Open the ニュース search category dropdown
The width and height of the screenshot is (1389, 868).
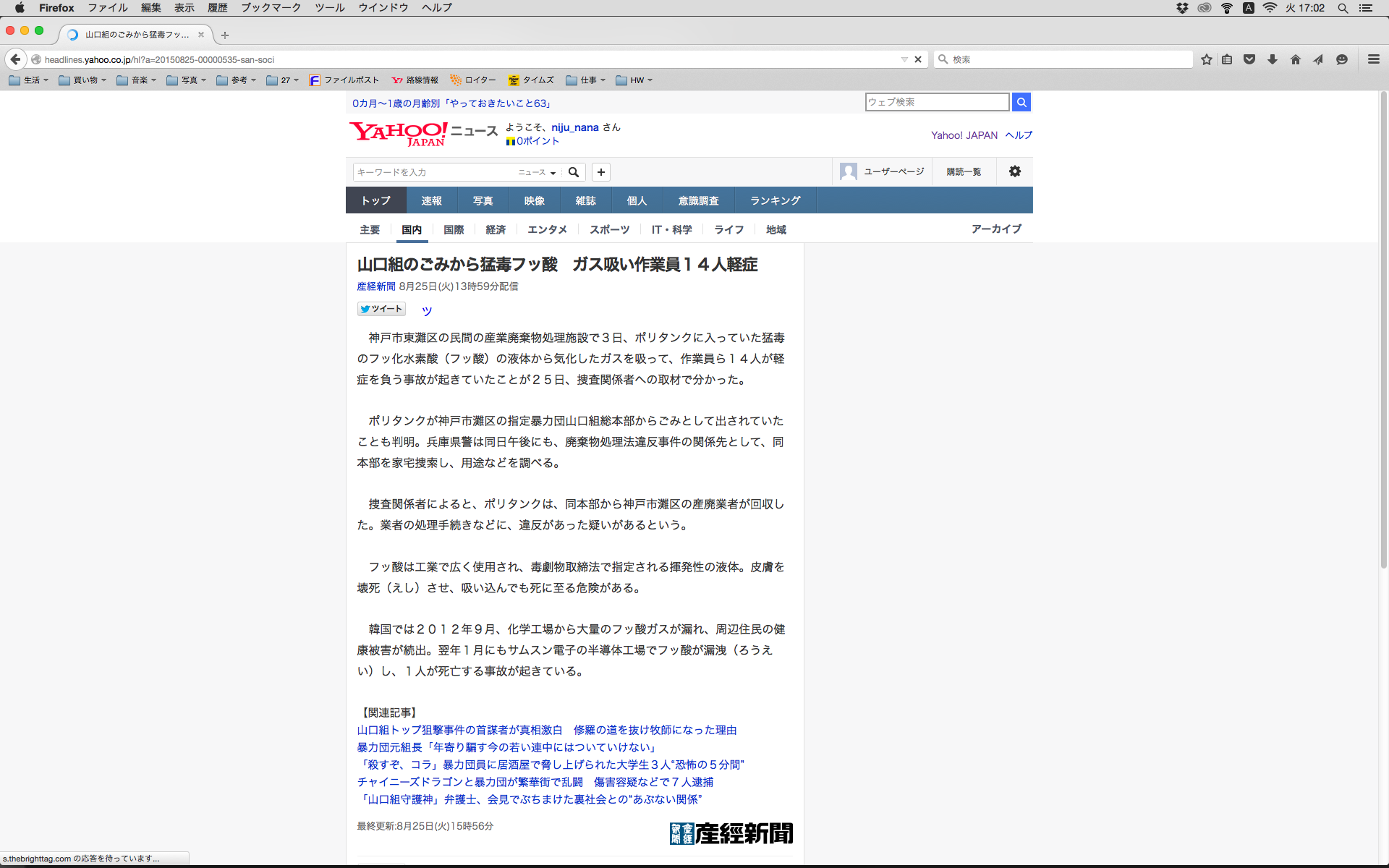click(x=537, y=172)
